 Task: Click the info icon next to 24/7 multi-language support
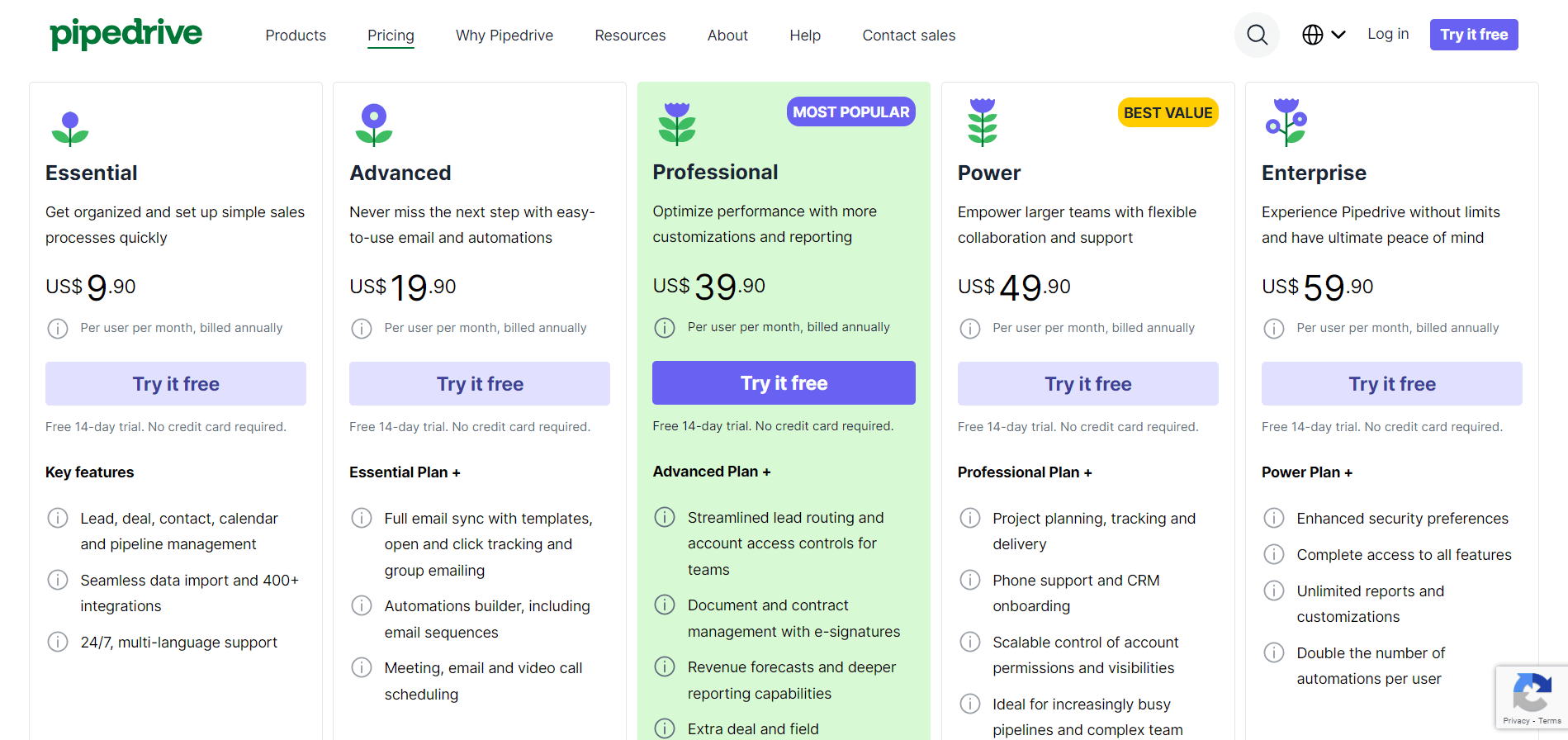pyautogui.click(x=57, y=642)
